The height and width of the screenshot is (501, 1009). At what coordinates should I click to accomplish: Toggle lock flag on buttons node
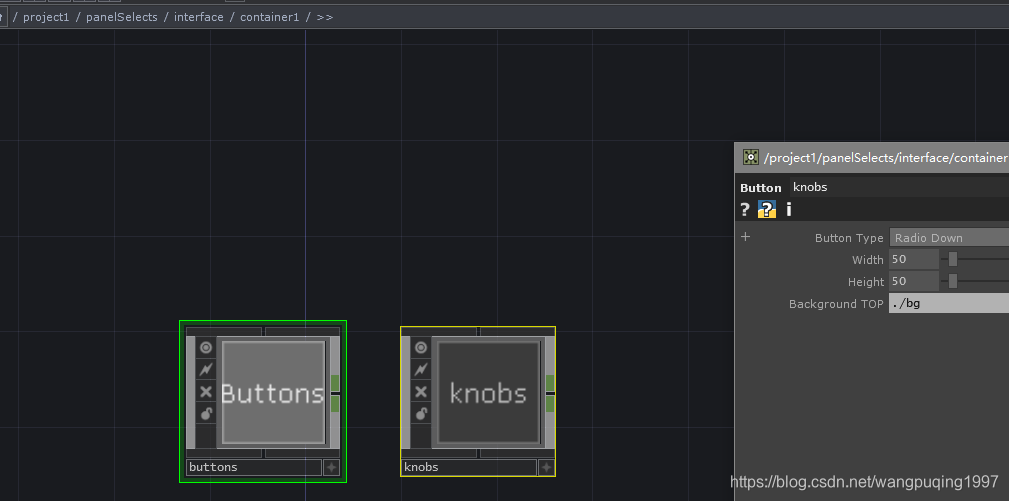pyautogui.click(x=206, y=414)
